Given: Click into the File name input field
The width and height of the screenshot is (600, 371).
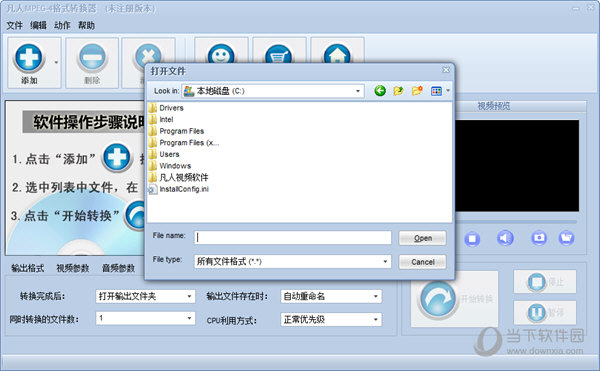Looking at the screenshot, I should (293, 238).
